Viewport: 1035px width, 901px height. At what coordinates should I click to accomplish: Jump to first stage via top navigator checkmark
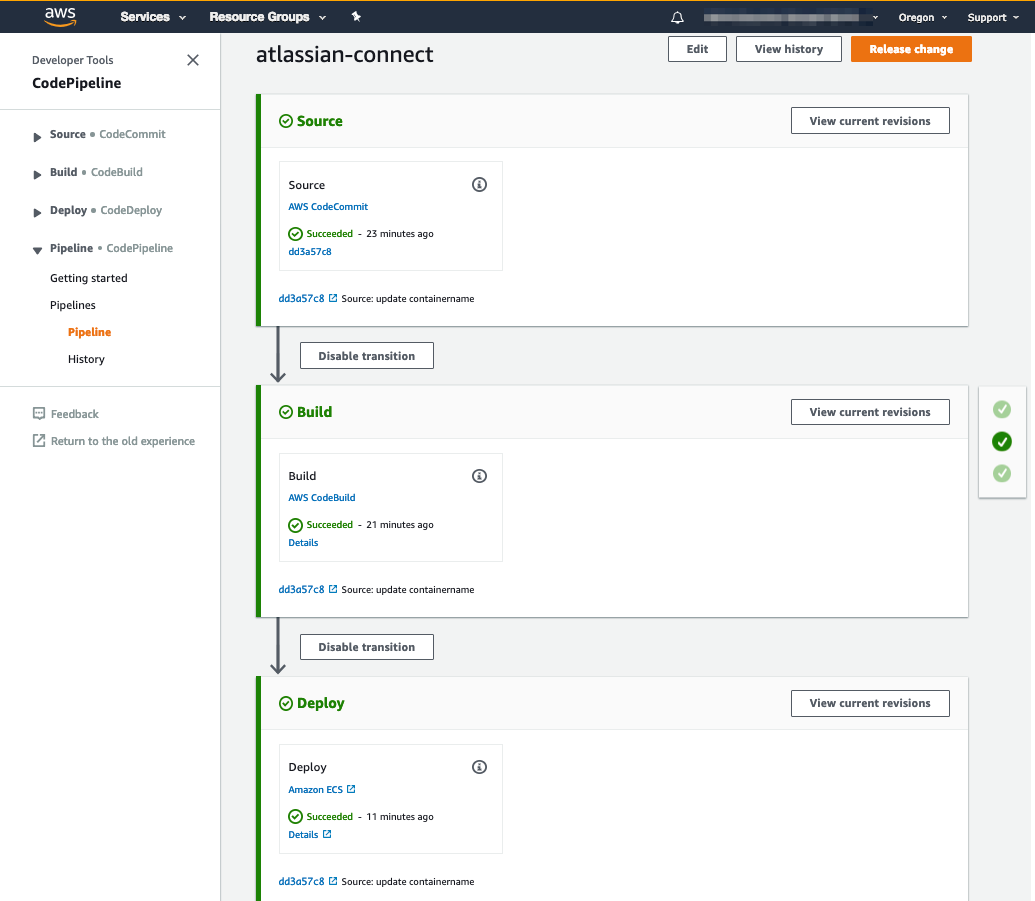pos(1002,409)
